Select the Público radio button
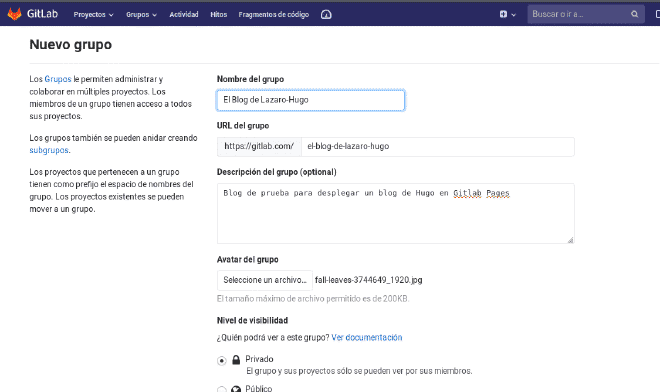 222,389
